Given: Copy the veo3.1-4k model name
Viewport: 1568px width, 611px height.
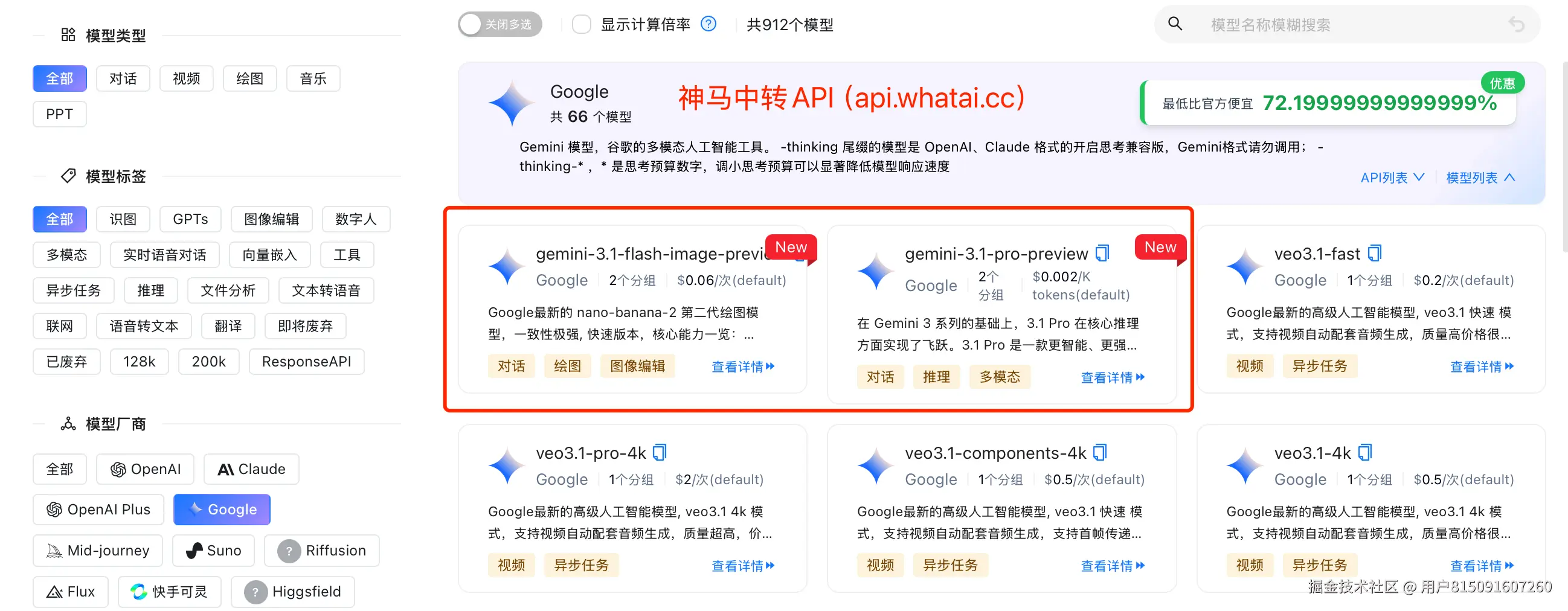Looking at the screenshot, I should pyautogui.click(x=1365, y=453).
